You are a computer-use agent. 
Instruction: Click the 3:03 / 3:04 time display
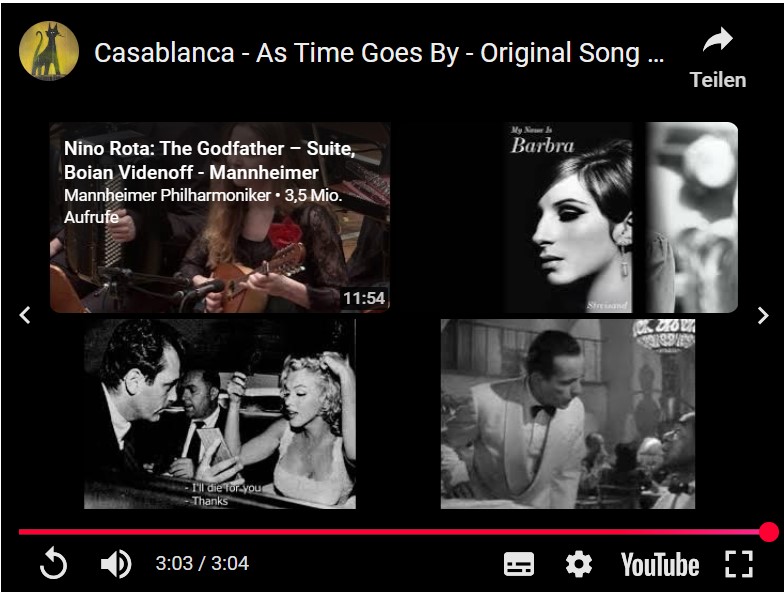pyautogui.click(x=202, y=564)
